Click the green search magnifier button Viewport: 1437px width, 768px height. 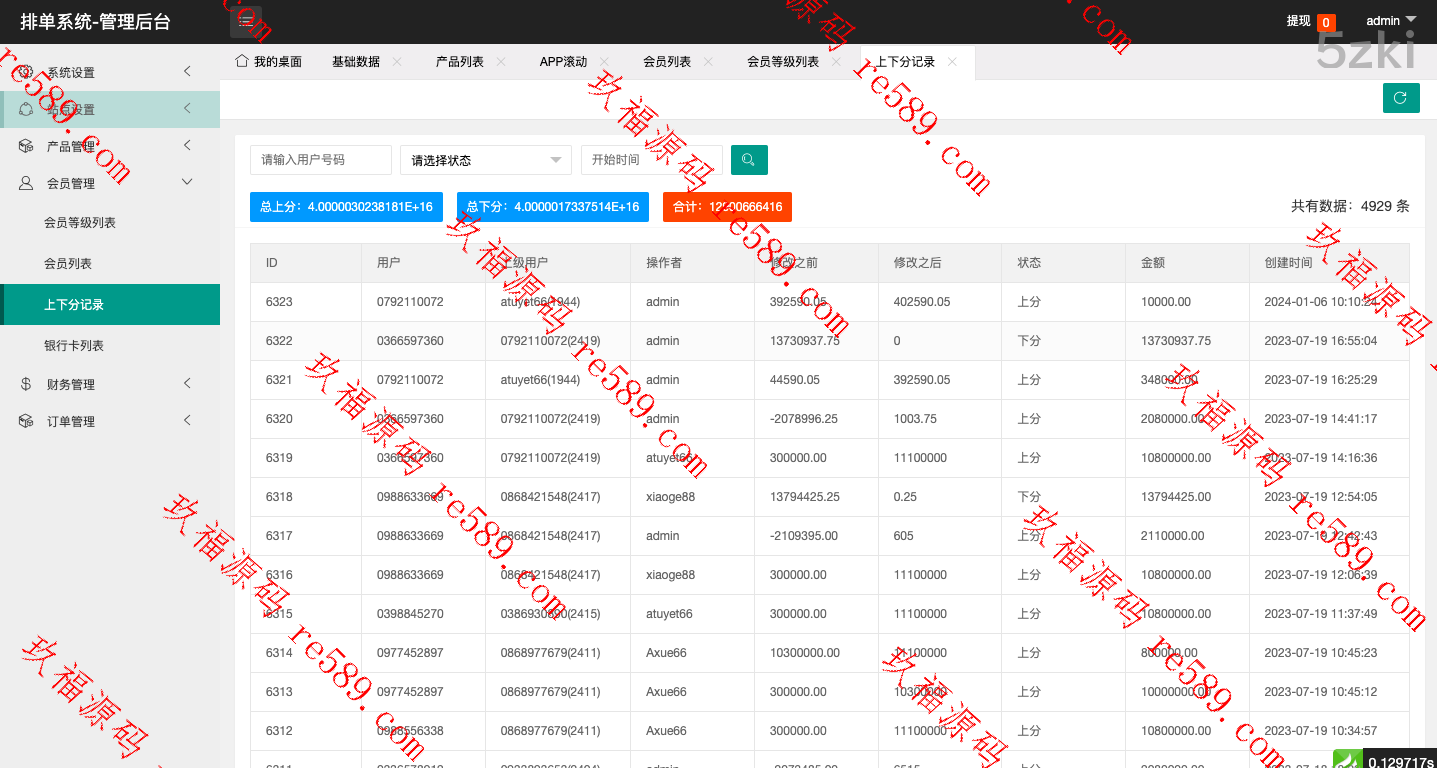pyautogui.click(x=749, y=160)
